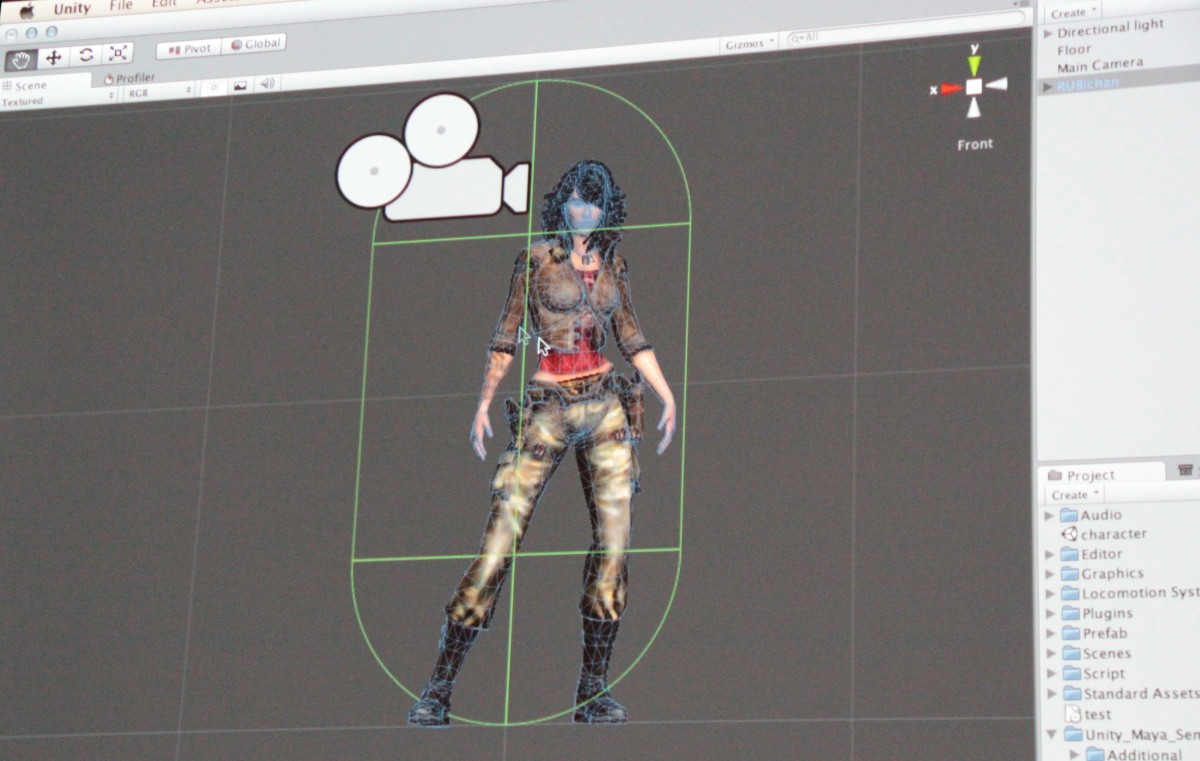Expand the Scenes folder

tap(1050, 654)
